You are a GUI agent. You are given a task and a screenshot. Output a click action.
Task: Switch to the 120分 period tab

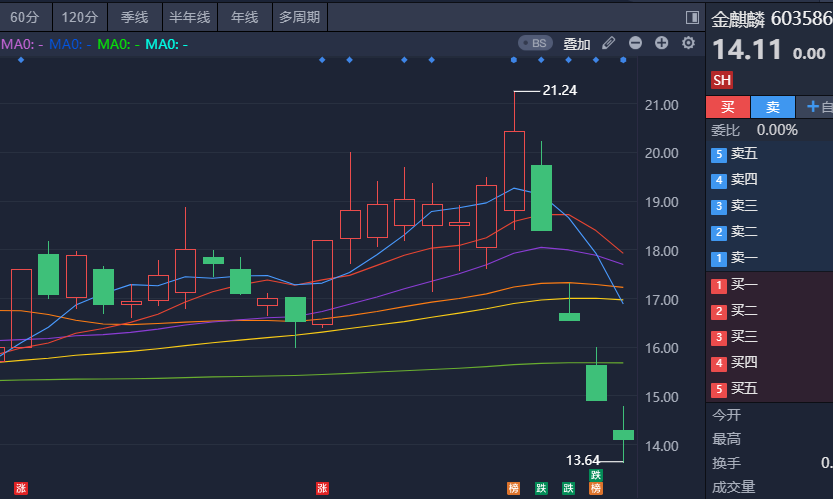pyautogui.click(x=80, y=17)
